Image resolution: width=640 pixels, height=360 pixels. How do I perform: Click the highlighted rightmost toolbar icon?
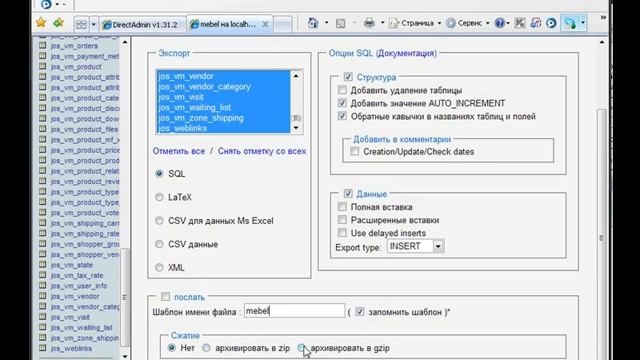click(570, 23)
